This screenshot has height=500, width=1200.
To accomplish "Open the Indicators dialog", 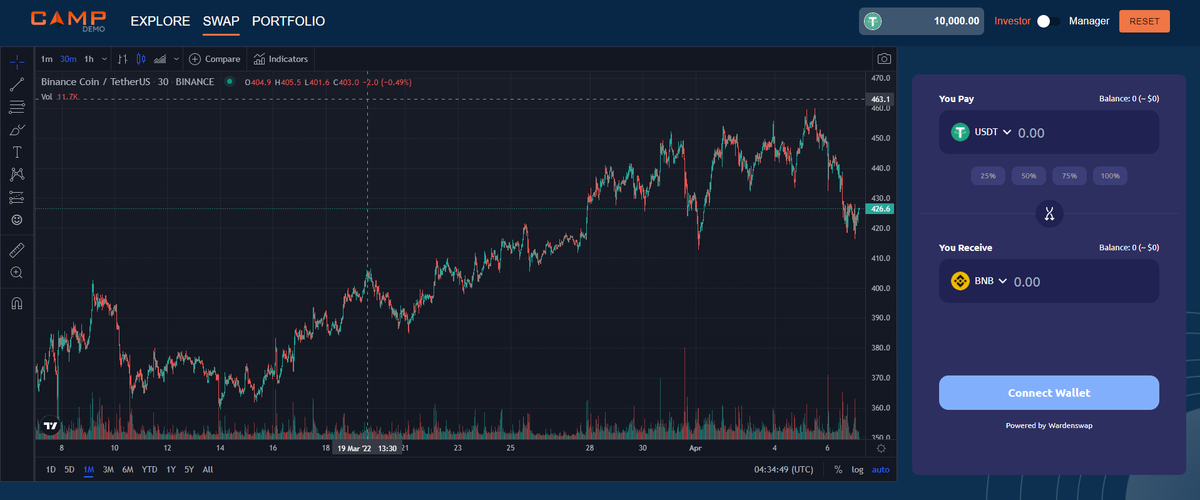I will tap(281, 59).
